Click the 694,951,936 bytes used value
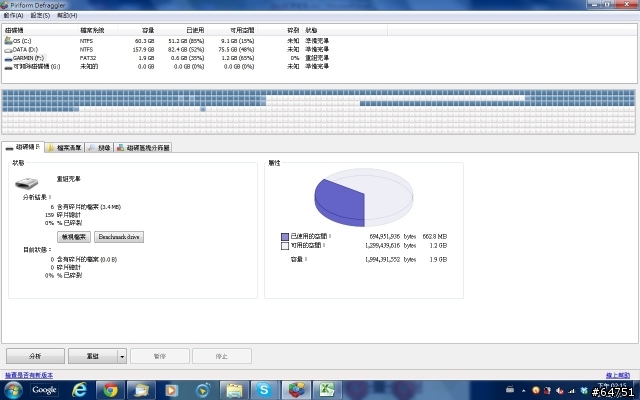The width and height of the screenshot is (640, 400). [x=384, y=236]
